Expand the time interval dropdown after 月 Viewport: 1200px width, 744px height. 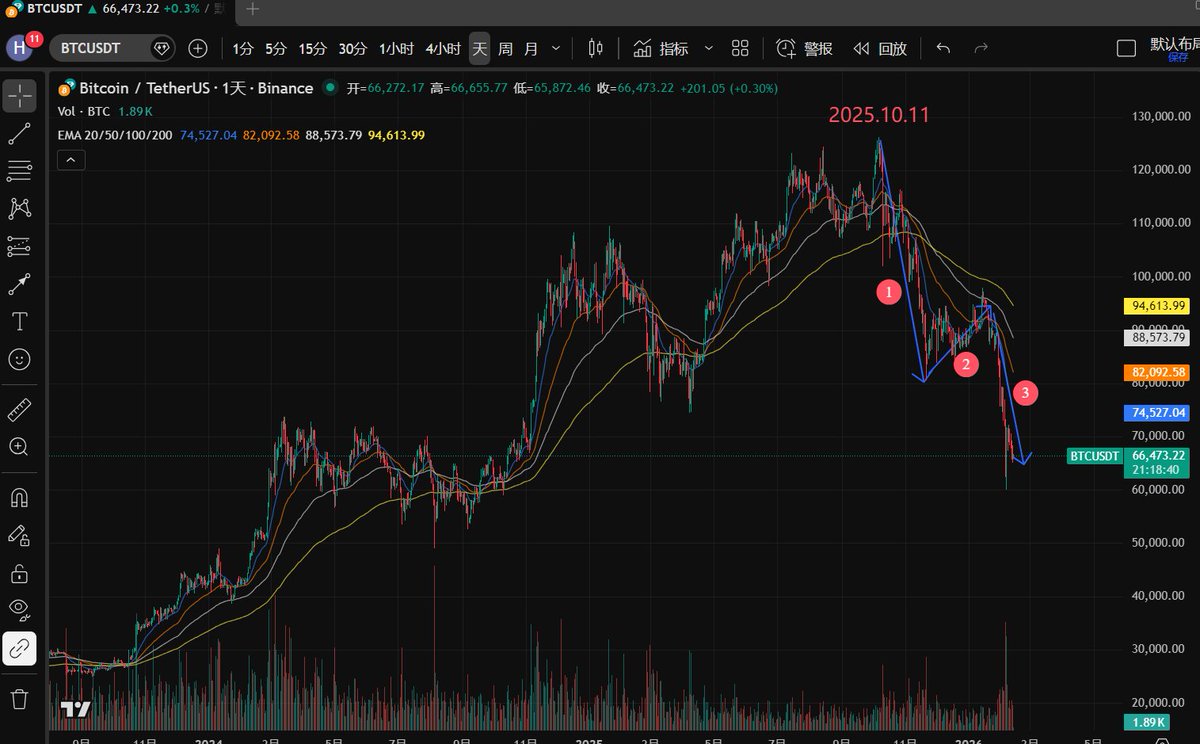click(x=556, y=48)
